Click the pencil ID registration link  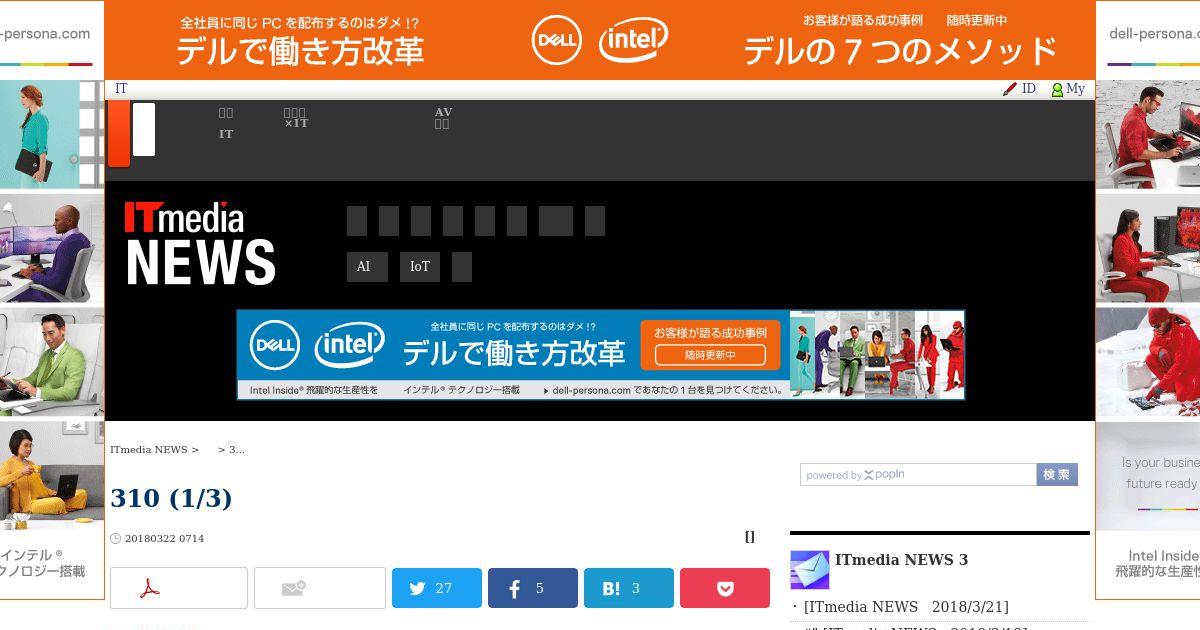coord(1020,89)
